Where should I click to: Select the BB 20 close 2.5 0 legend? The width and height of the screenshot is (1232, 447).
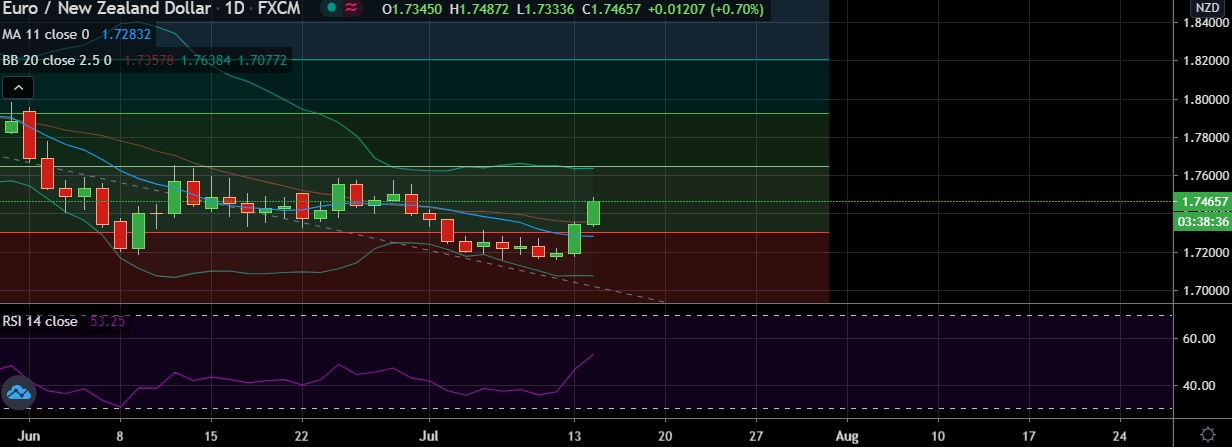58,60
